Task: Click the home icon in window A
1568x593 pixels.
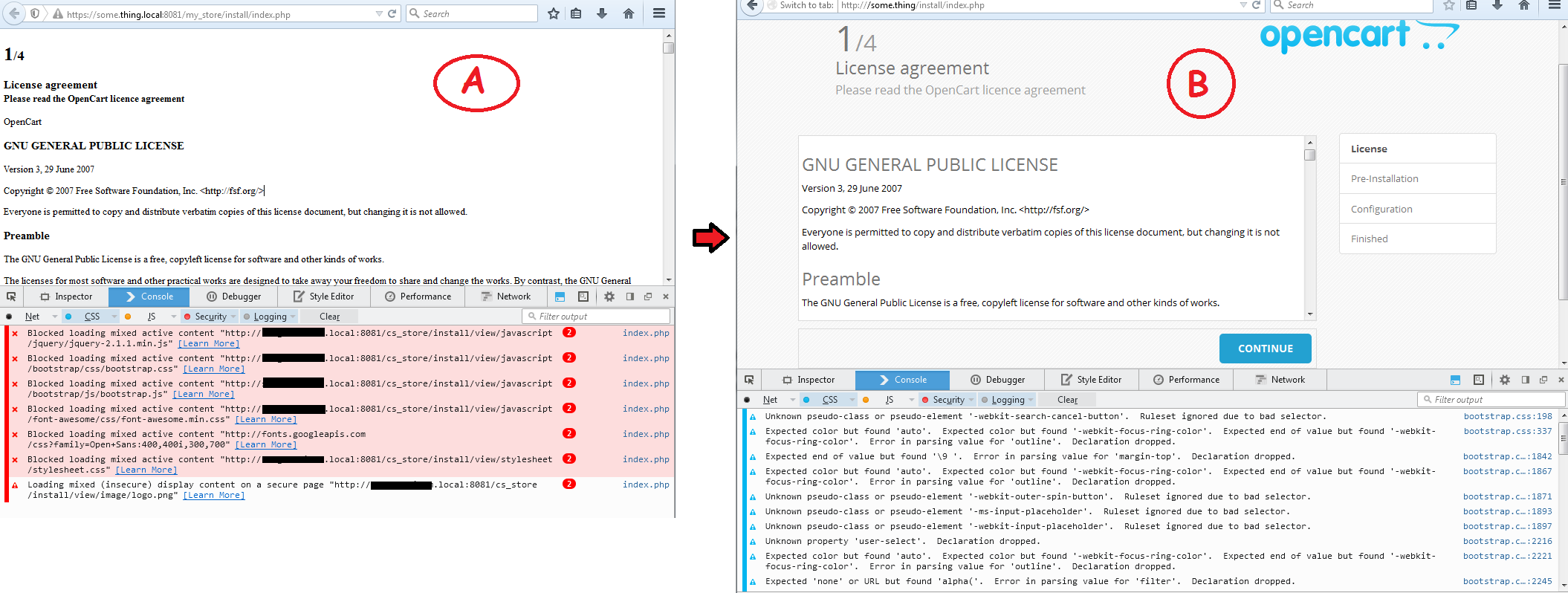Action: coord(629,13)
